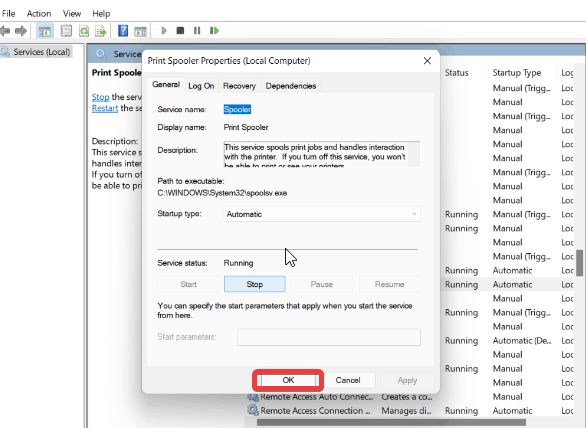The image size is (586, 428).
Task: Expand the Startup type dropdown
Action: 322,214
